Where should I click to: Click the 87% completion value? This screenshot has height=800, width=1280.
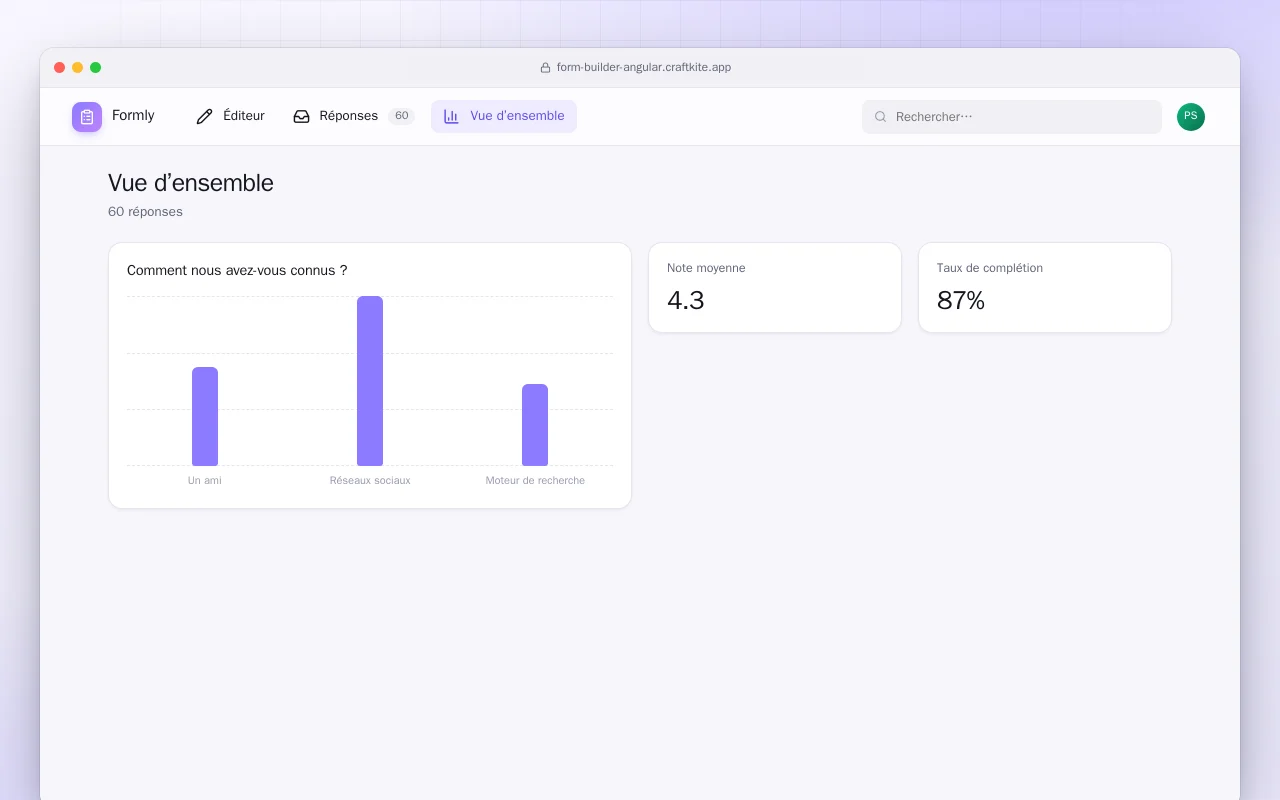coord(961,300)
